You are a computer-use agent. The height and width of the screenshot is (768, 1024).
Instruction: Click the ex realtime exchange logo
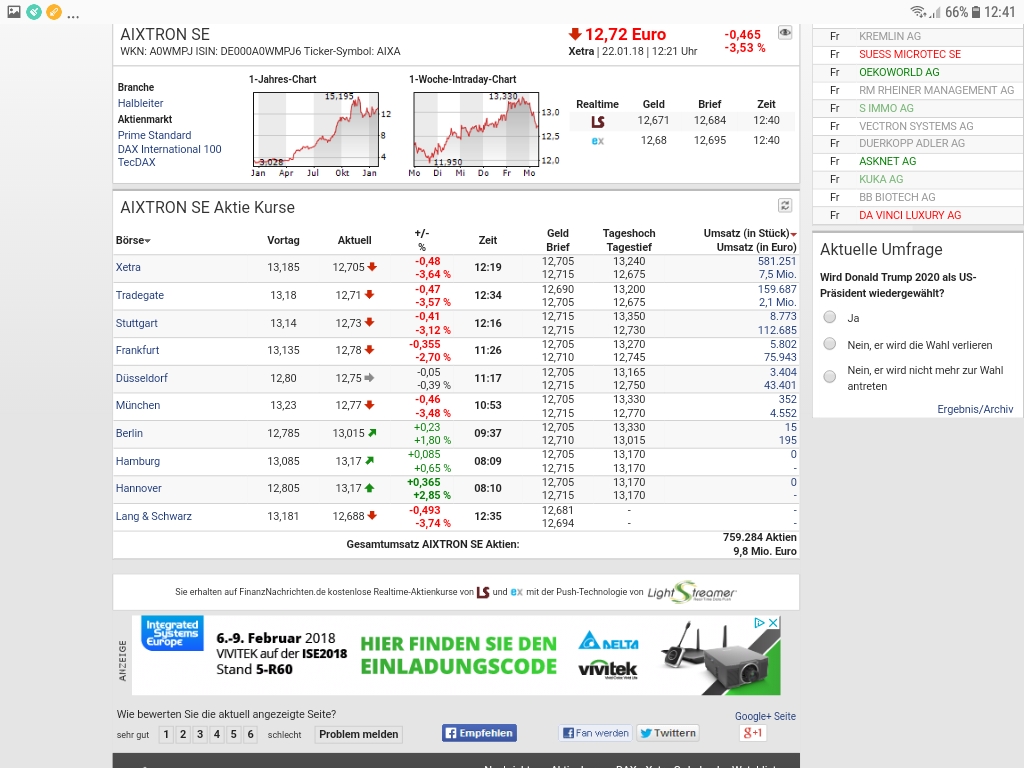pos(598,140)
